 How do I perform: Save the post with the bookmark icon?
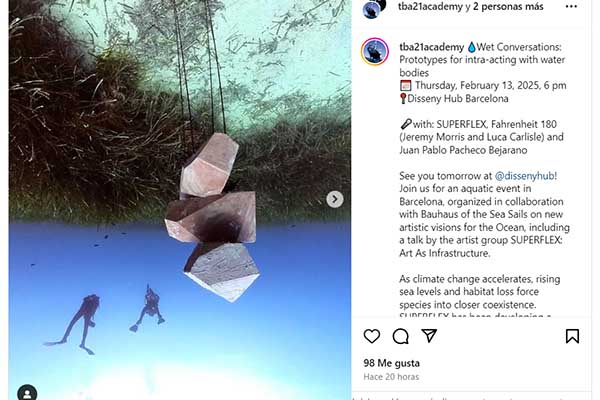572,336
